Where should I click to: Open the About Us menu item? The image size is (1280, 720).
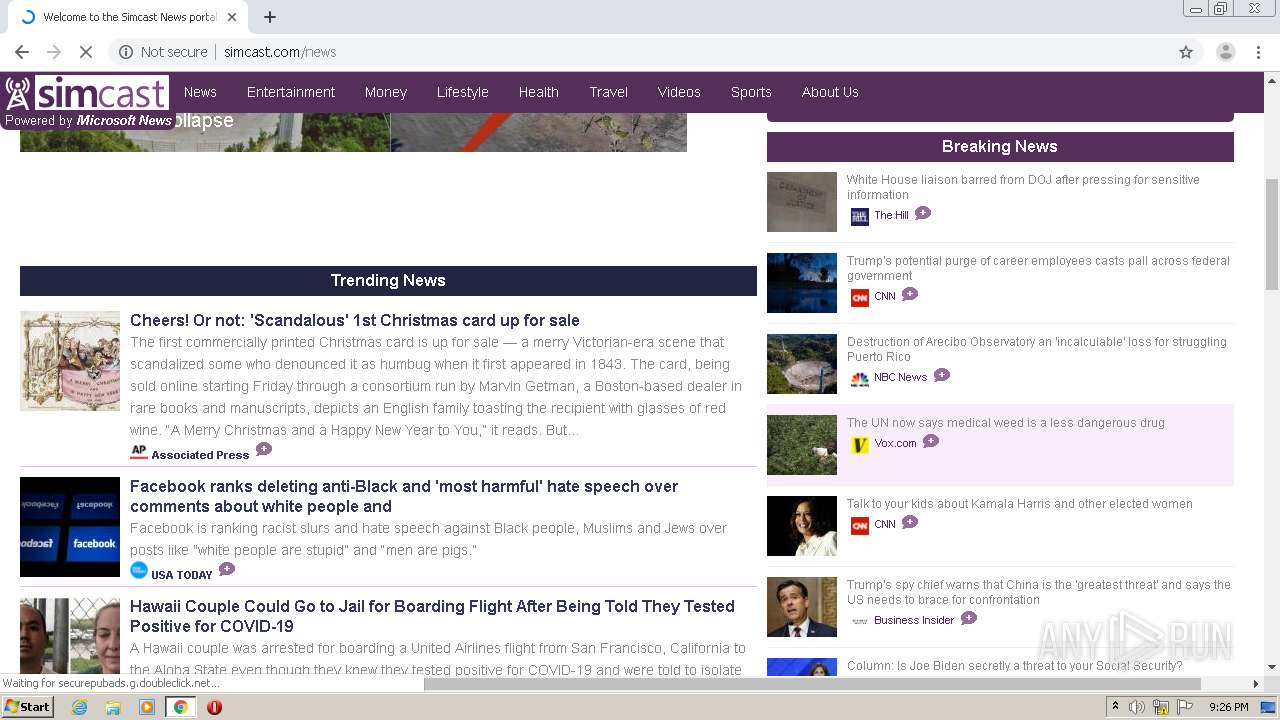tap(830, 92)
